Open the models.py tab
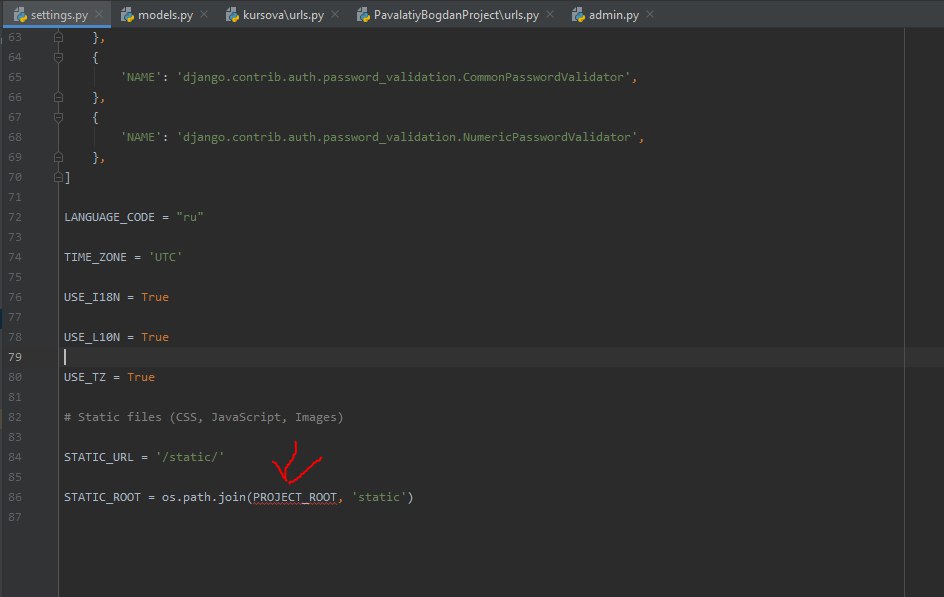 [165, 14]
